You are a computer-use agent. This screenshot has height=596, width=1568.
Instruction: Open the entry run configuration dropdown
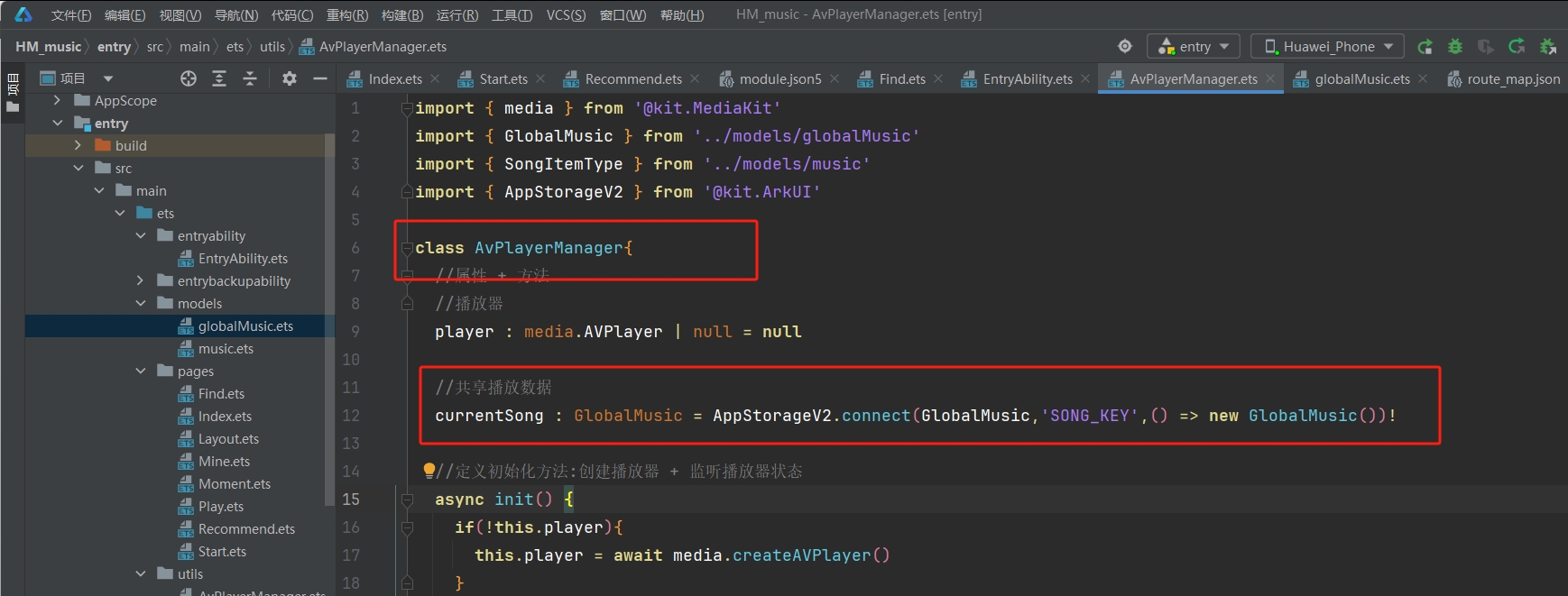pyautogui.click(x=1194, y=47)
